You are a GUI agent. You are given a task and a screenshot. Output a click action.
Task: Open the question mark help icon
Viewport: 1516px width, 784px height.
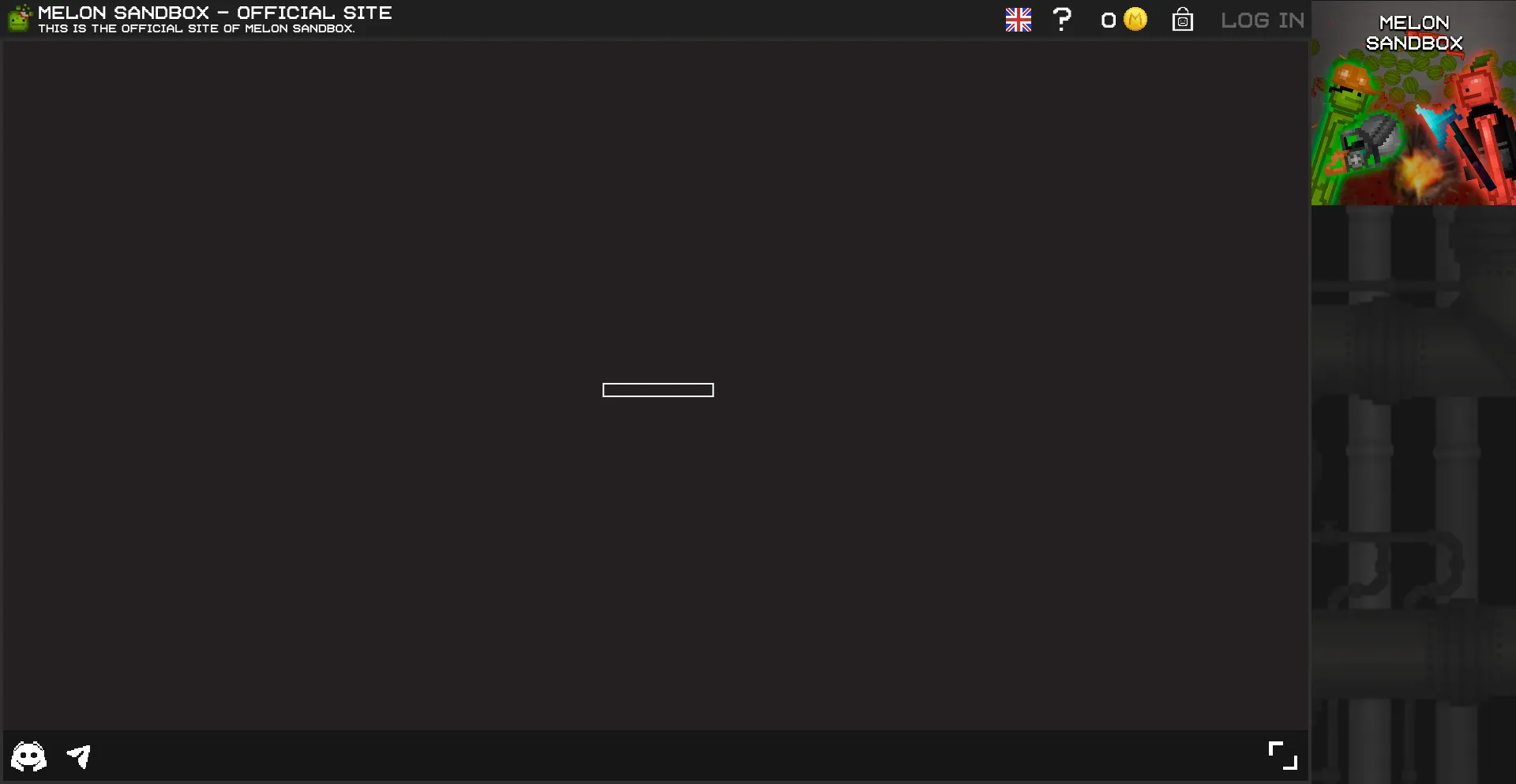(x=1063, y=19)
